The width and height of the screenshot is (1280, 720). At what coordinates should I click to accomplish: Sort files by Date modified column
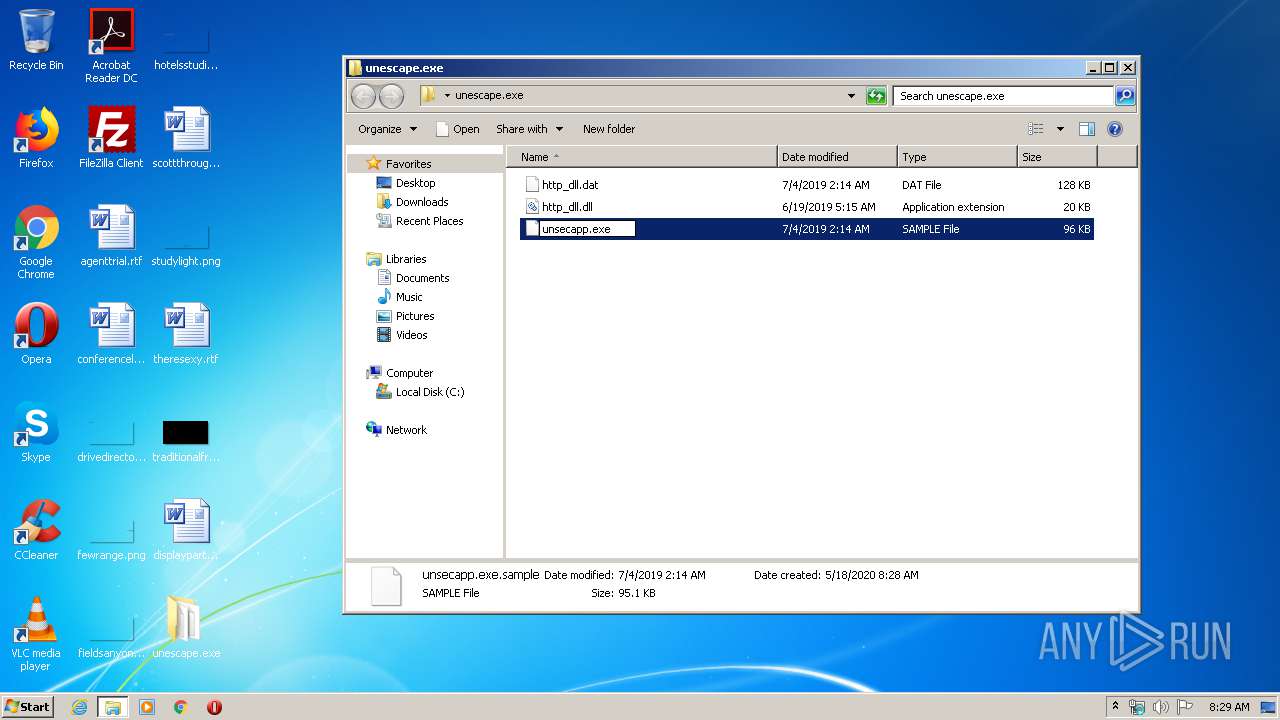tap(837, 157)
